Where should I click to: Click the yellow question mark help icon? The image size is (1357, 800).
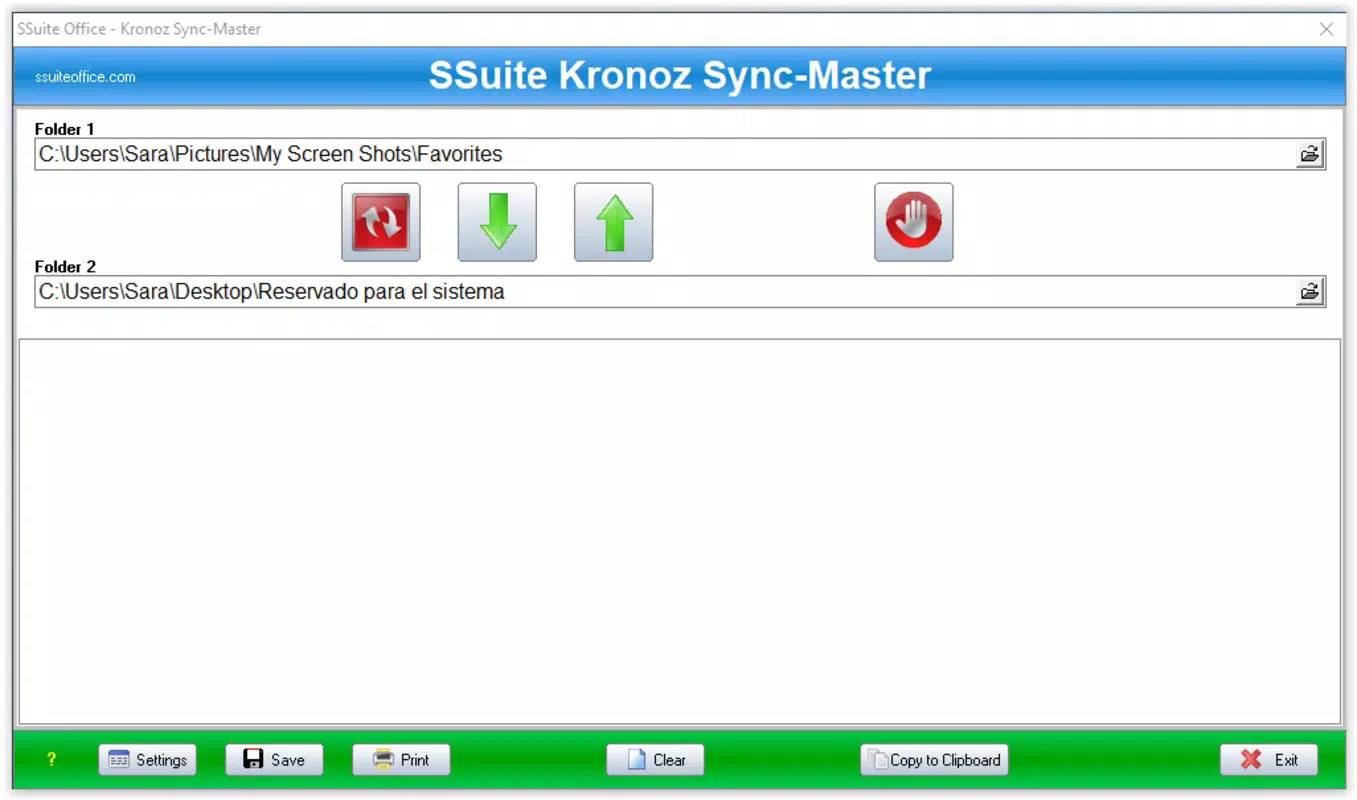[x=51, y=760]
